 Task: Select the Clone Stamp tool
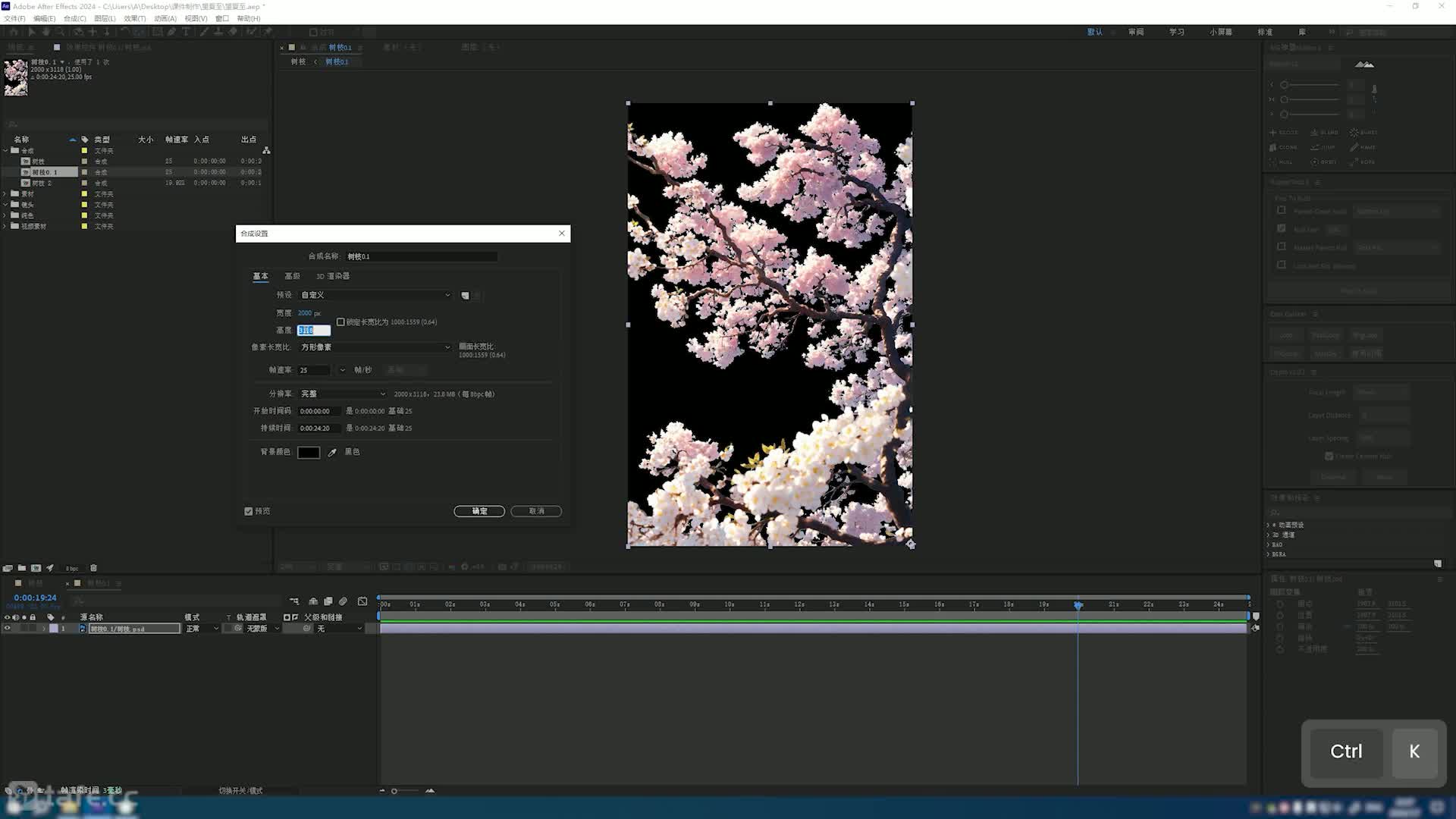[218, 32]
